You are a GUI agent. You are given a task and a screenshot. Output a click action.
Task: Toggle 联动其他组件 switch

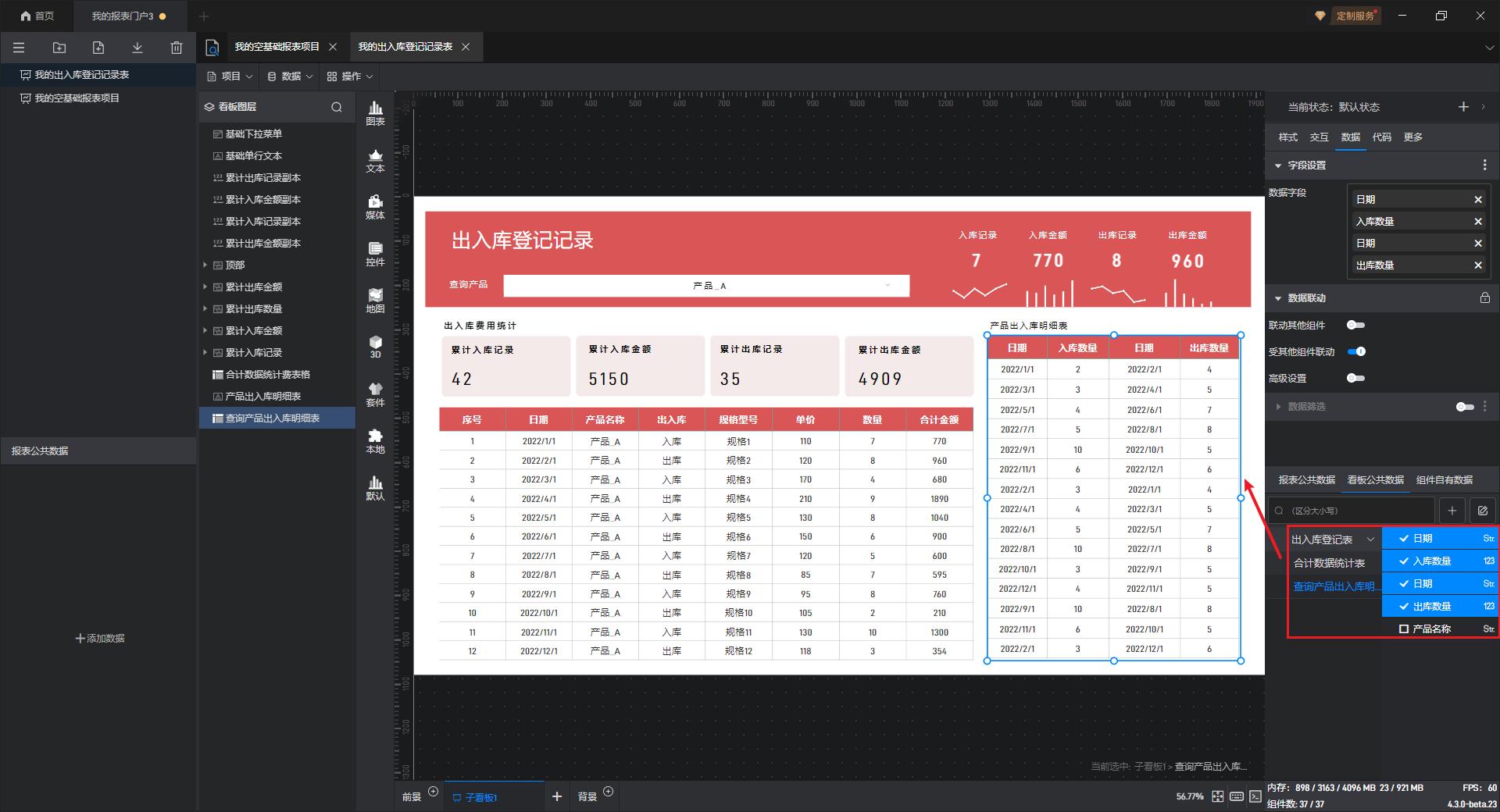click(x=1355, y=325)
